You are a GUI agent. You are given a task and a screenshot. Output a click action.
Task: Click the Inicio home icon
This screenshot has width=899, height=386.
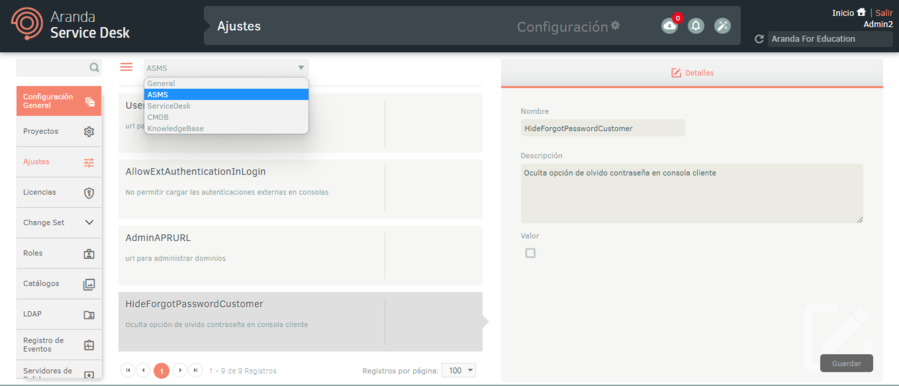[861, 12]
